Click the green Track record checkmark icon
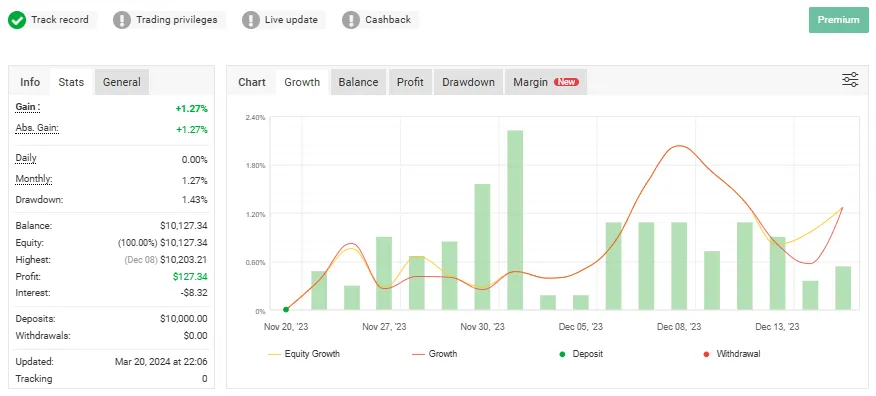The image size is (876, 396). (x=17, y=20)
